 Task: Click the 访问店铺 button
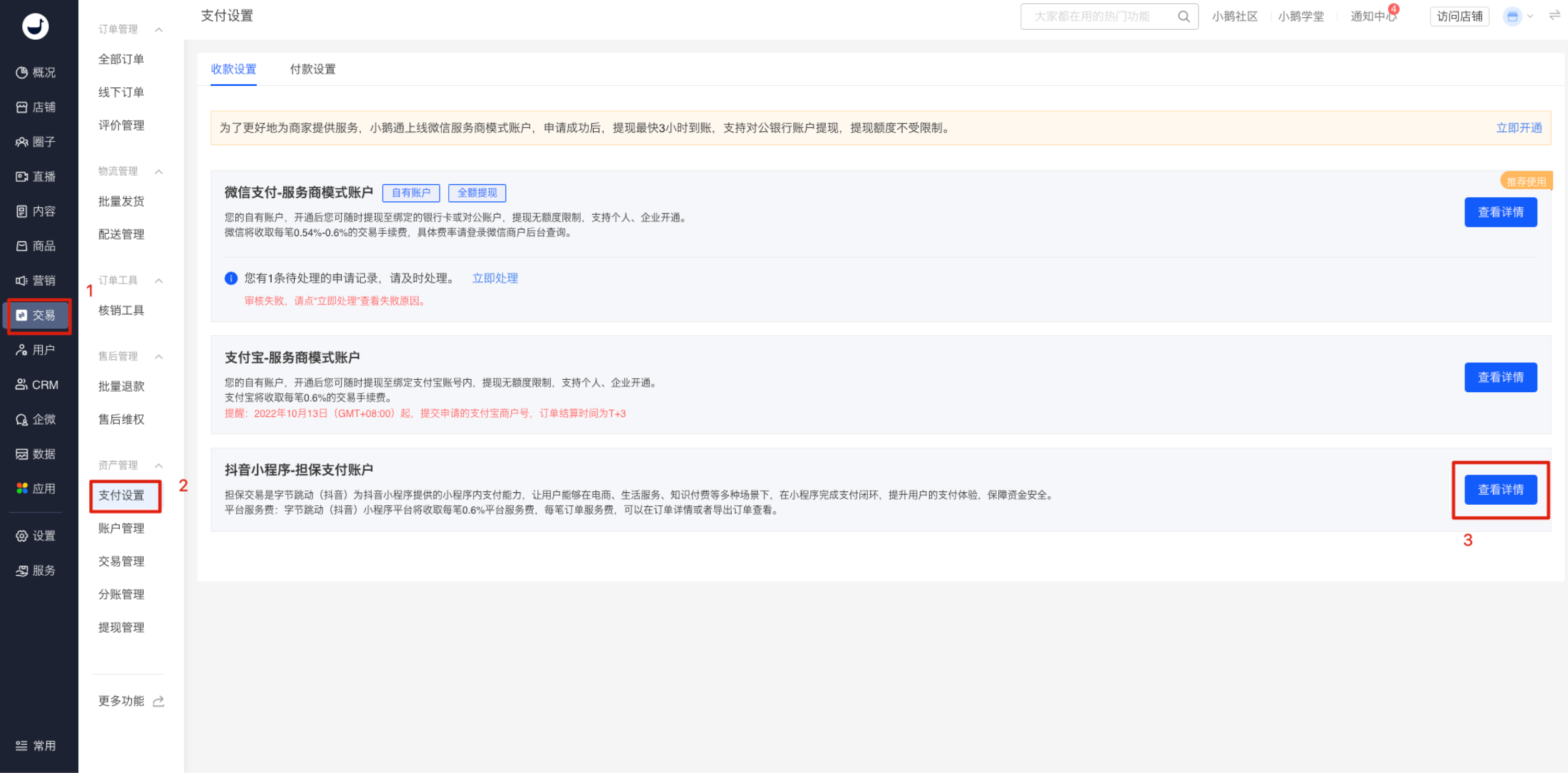point(1460,16)
